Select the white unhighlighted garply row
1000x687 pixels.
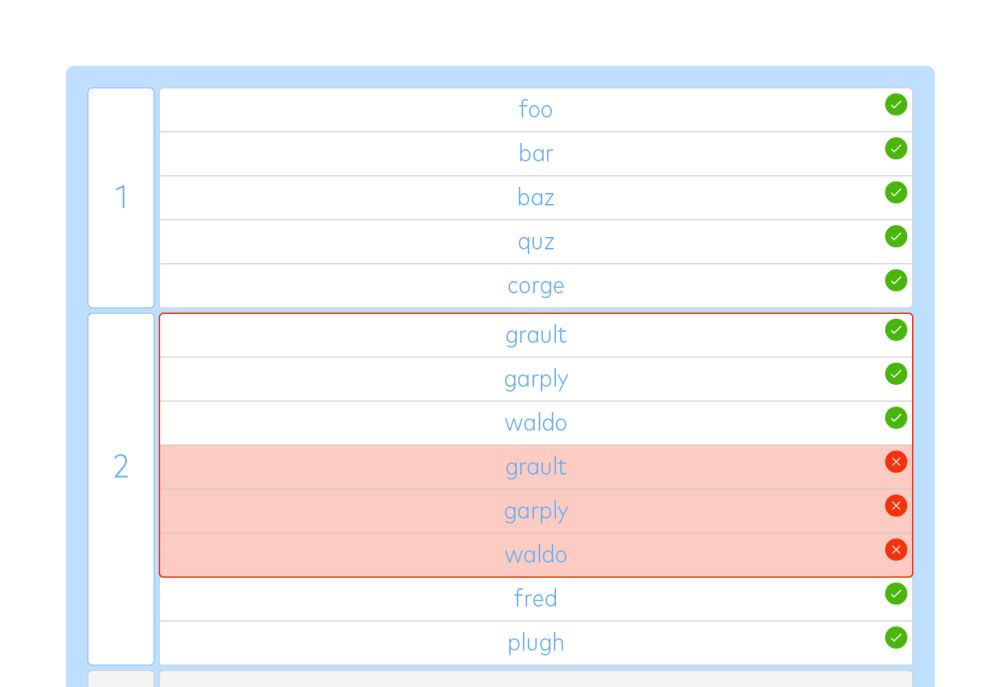pyautogui.click(x=536, y=379)
